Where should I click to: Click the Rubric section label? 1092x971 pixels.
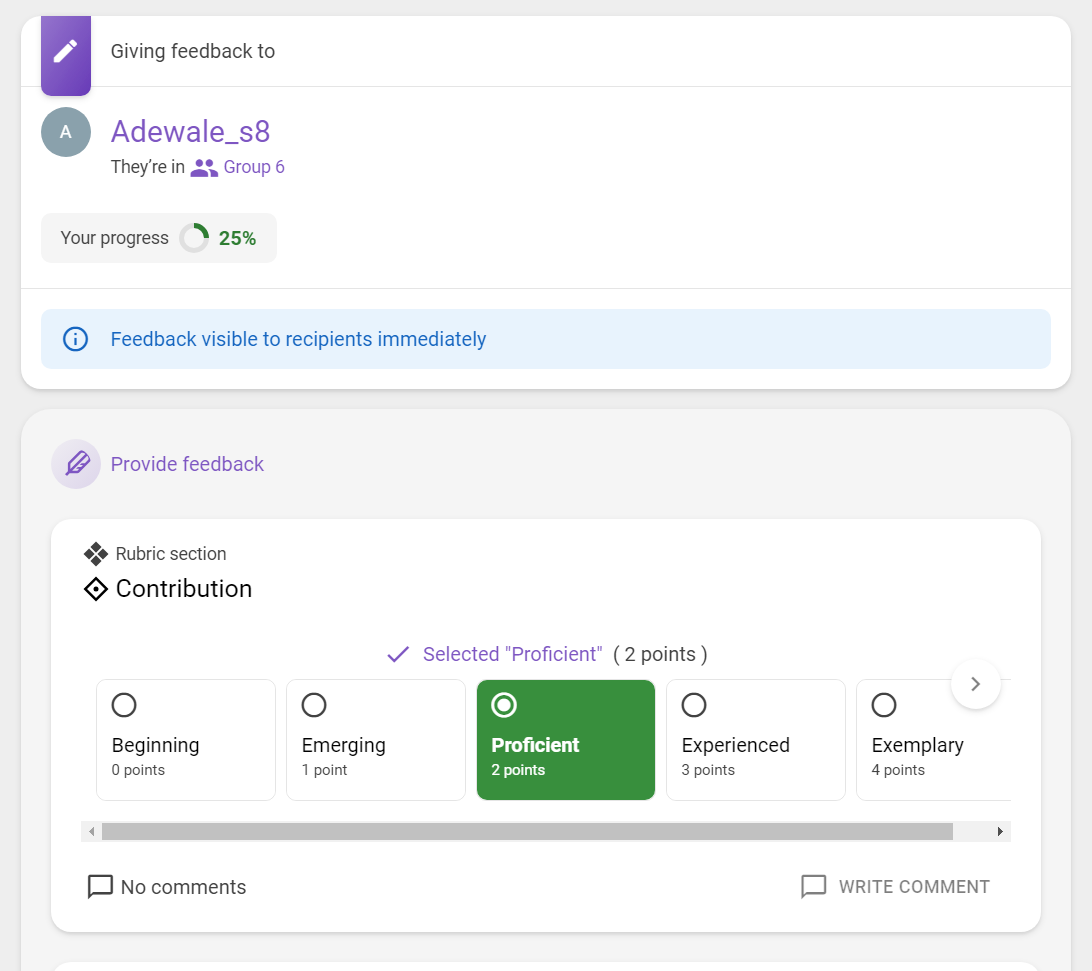pyautogui.click(x=171, y=554)
